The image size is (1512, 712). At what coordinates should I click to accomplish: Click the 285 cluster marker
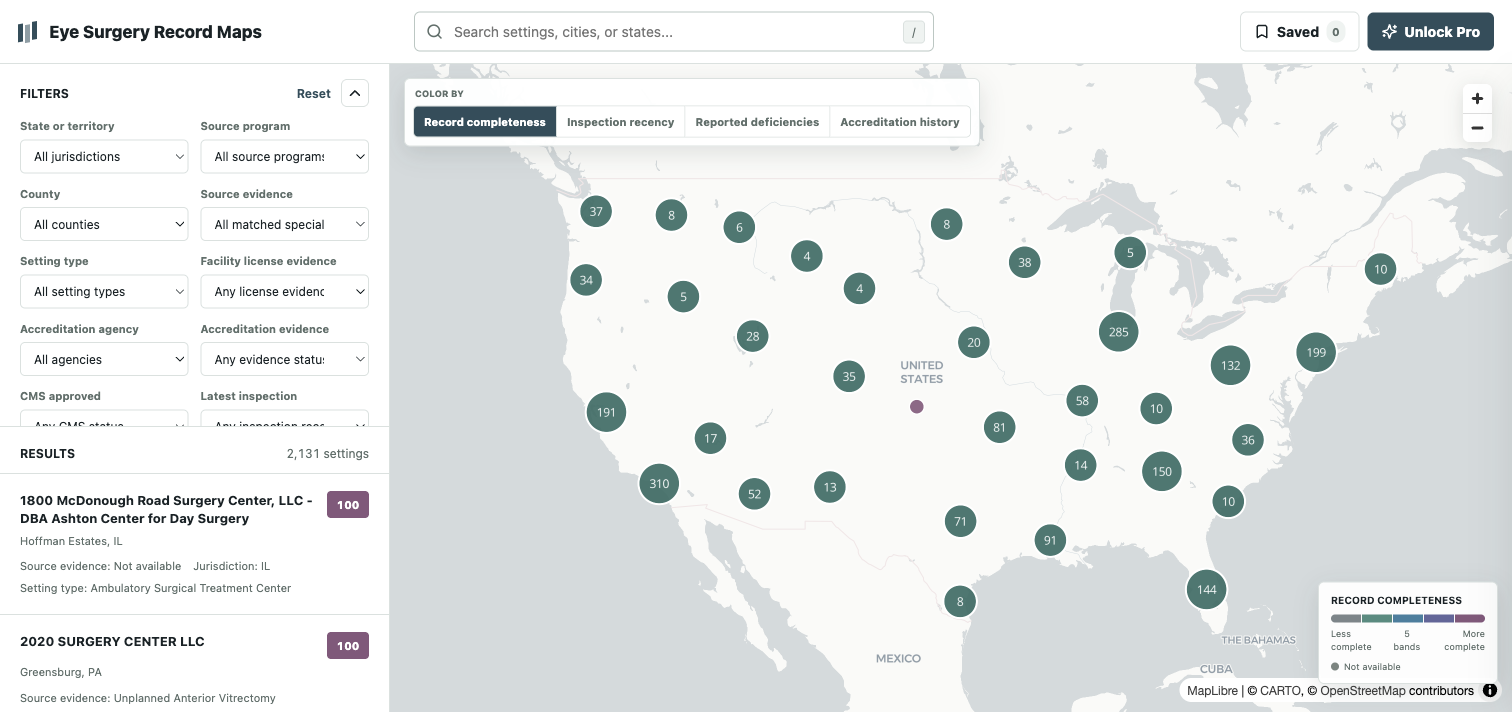[1119, 332]
